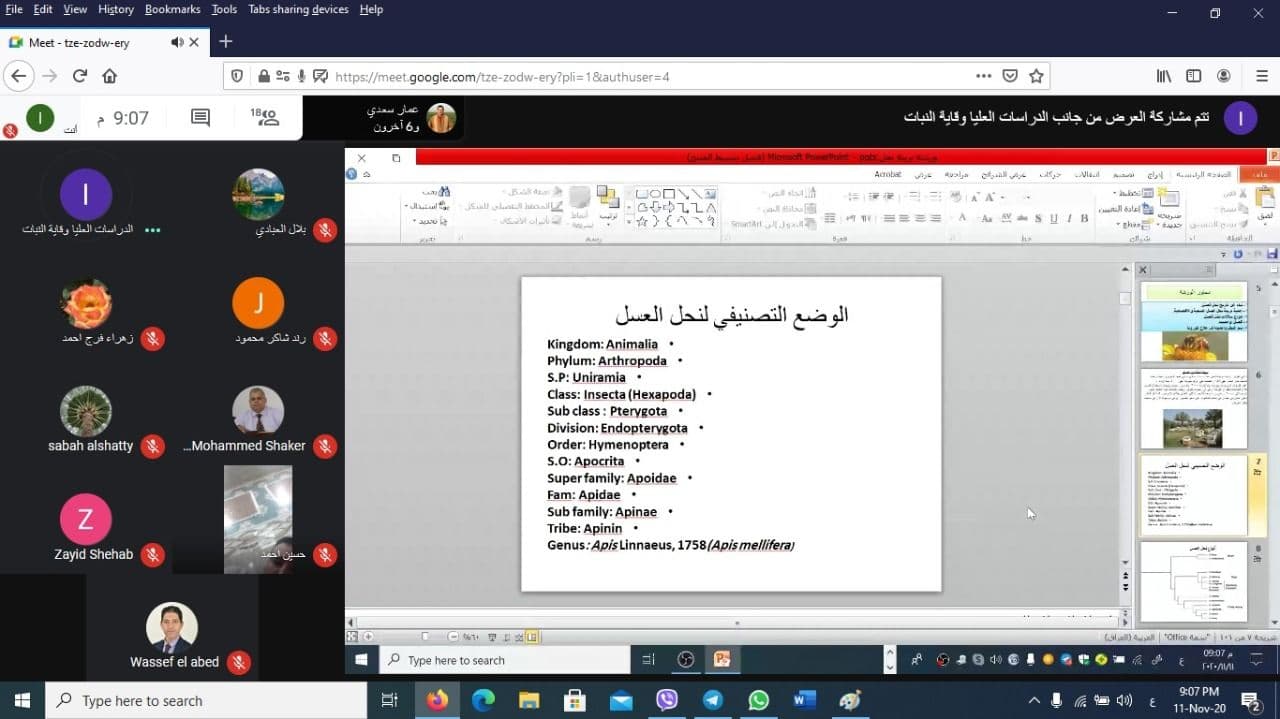Viewport: 1280px width, 719px height.
Task: Open the Bookmarks menu
Action: click(x=172, y=9)
